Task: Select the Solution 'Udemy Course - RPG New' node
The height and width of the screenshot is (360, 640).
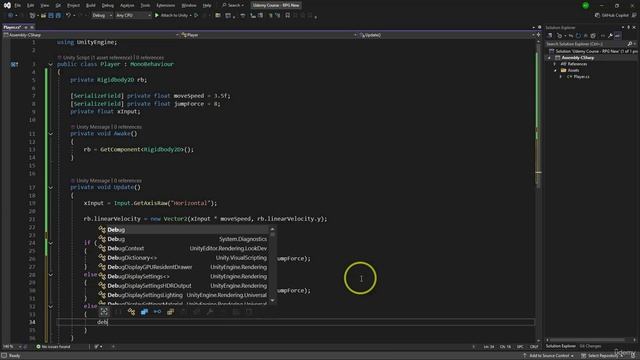Action: 593,51
